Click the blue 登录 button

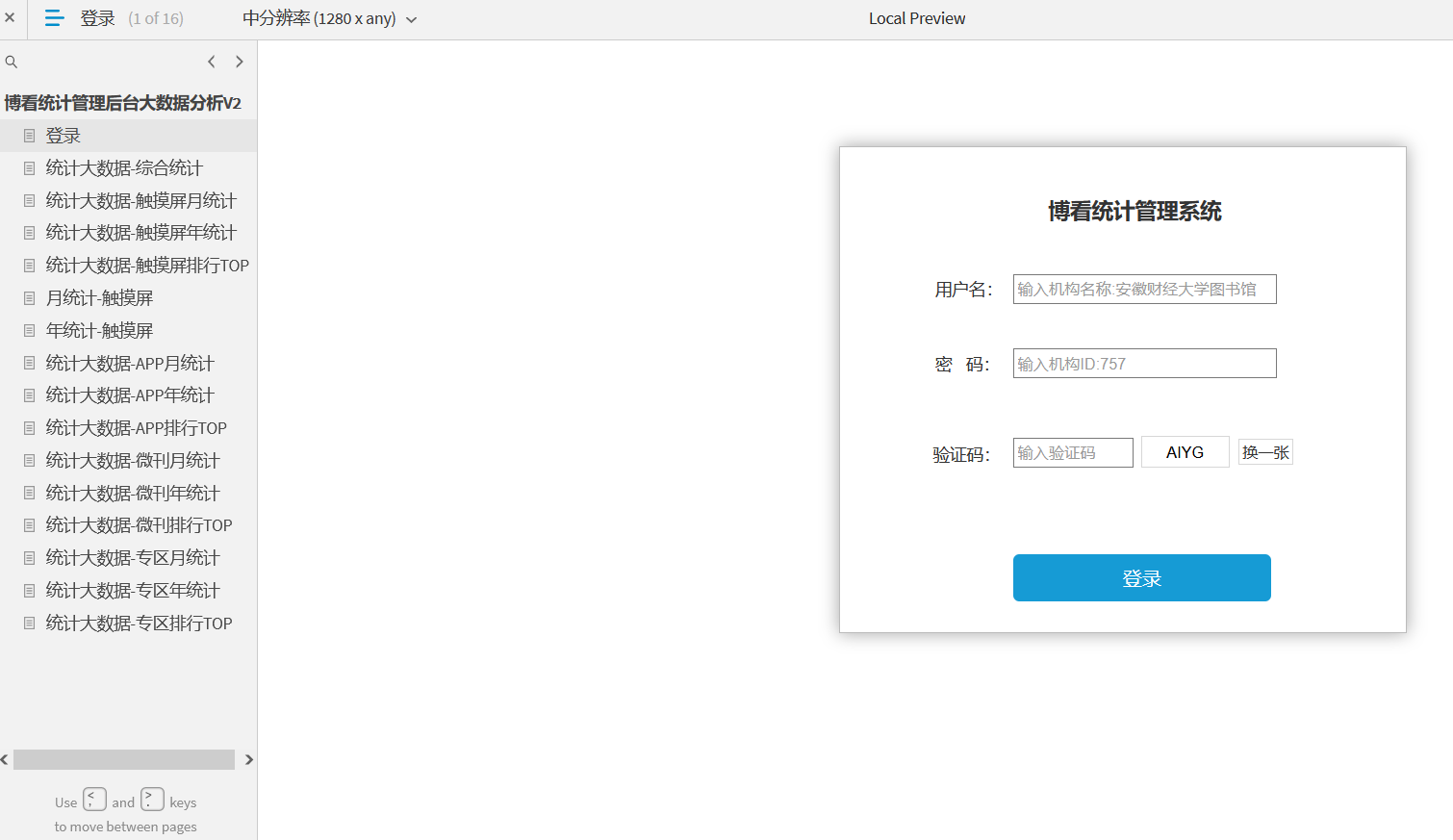pos(1142,577)
